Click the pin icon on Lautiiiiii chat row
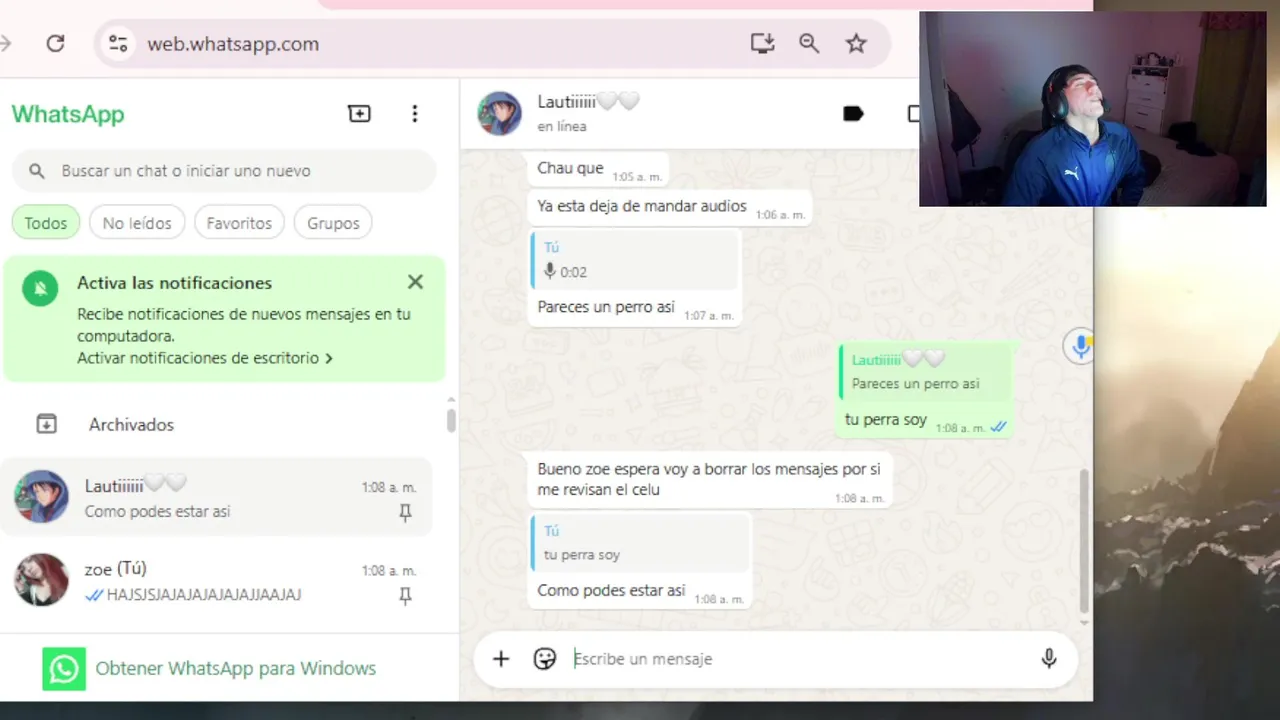The width and height of the screenshot is (1280, 720). tap(405, 512)
